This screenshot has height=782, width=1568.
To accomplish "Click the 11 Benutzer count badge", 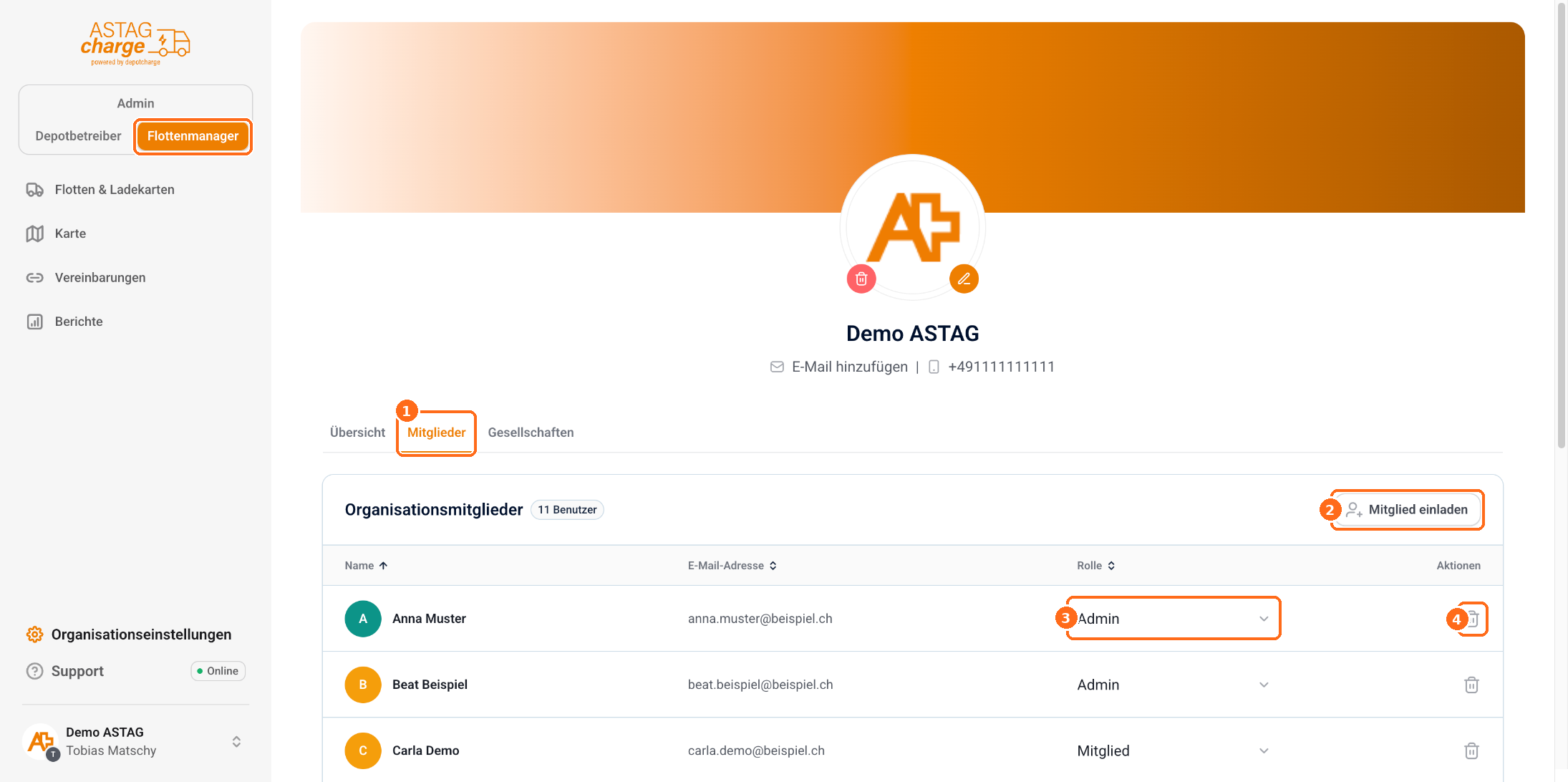I will tap(567, 510).
